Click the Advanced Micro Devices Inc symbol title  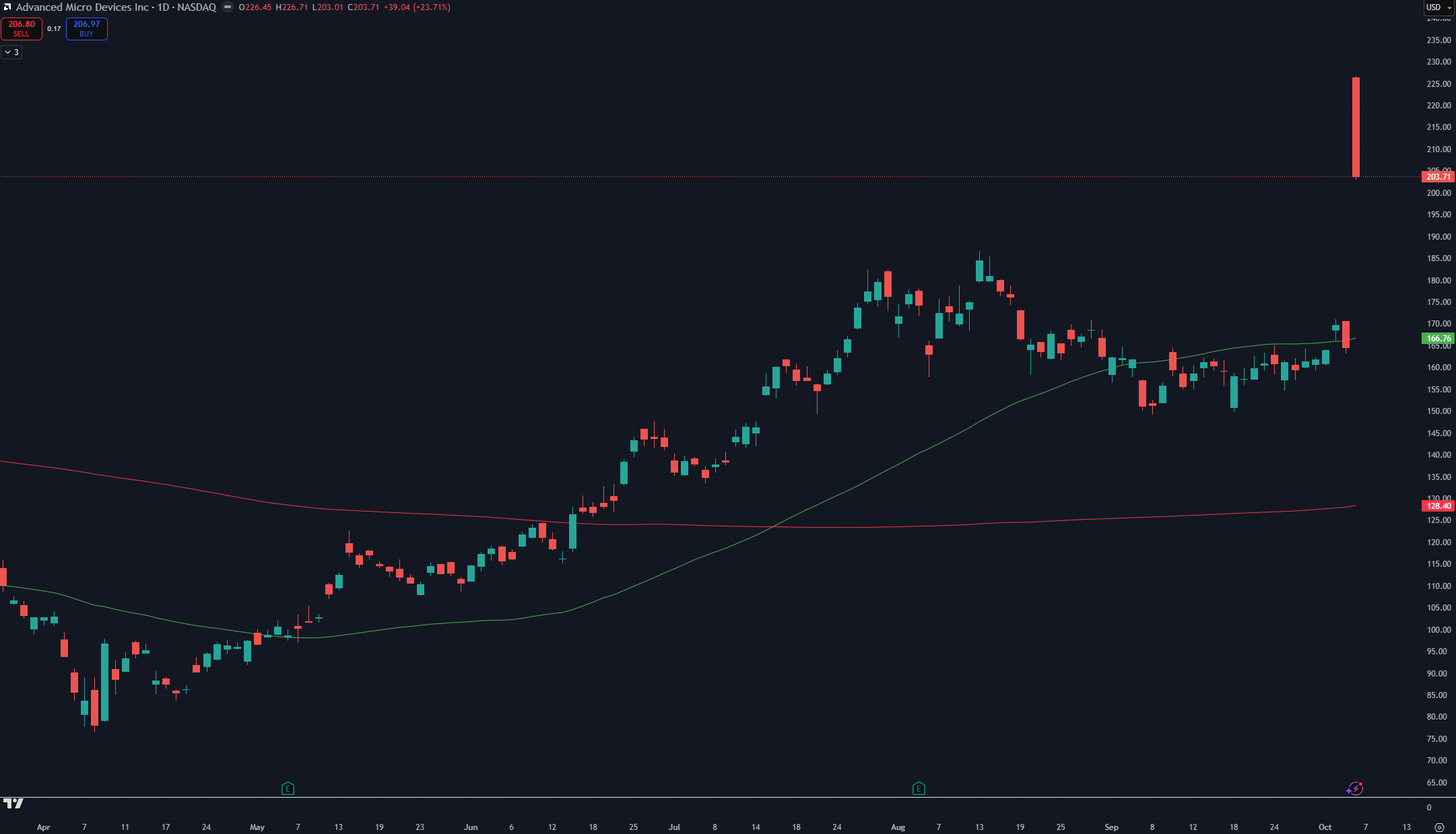pos(82,7)
